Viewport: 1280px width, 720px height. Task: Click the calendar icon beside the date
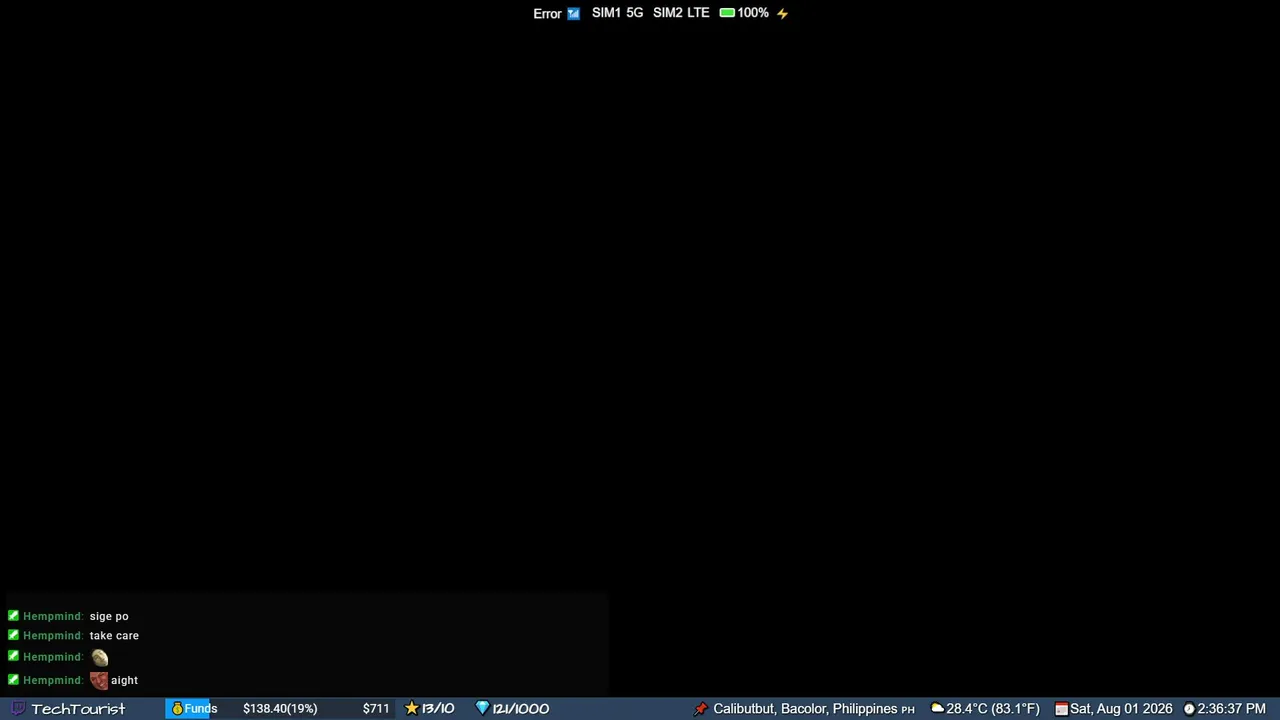click(1061, 709)
